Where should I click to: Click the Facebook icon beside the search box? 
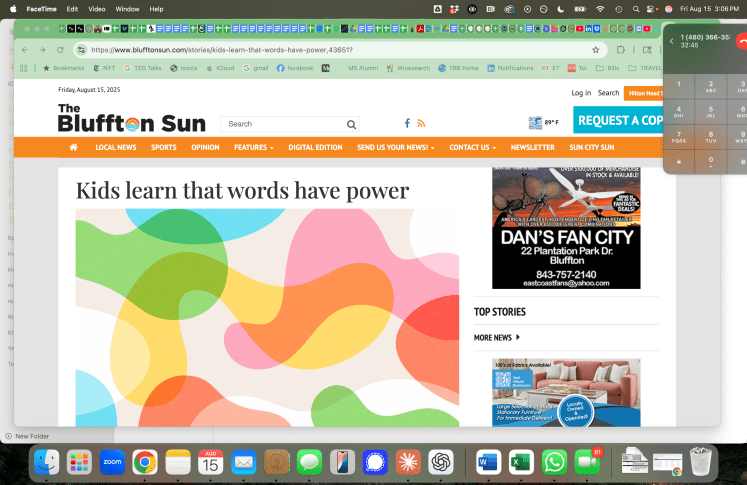(407, 123)
